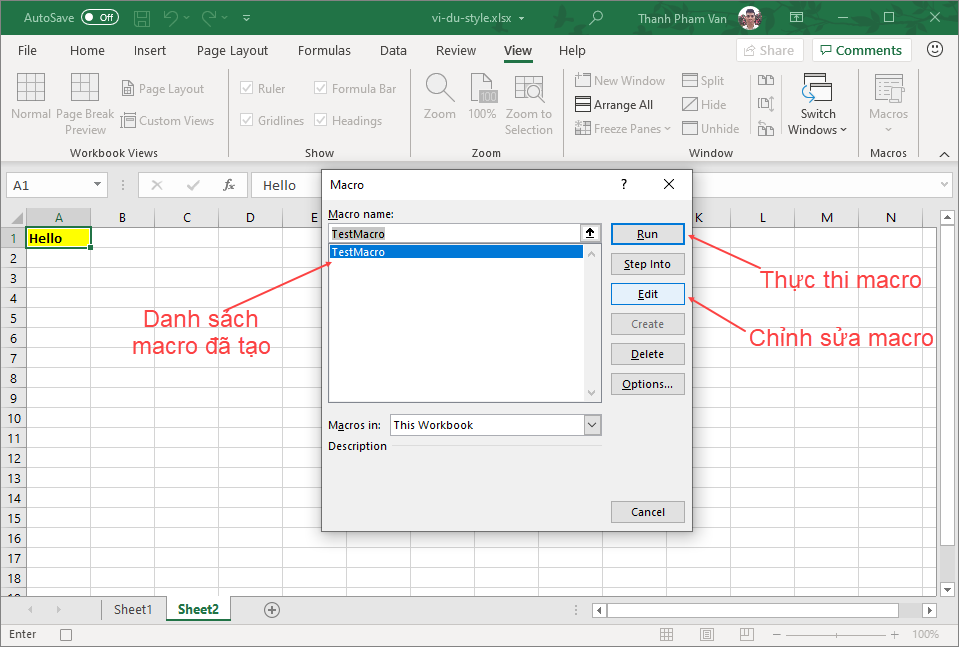Cancel formula entry with X icon
This screenshot has width=959, height=647.
(157, 185)
